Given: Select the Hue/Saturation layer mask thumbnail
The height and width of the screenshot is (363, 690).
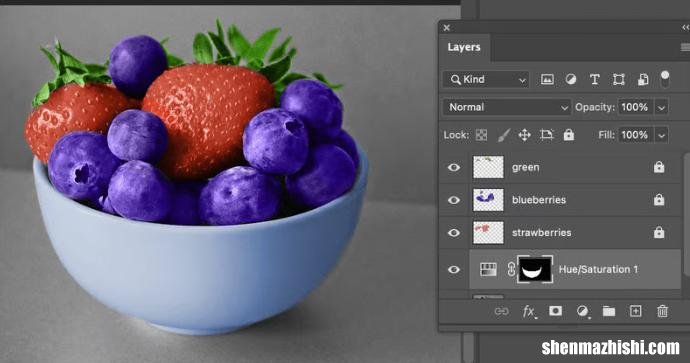Looking at the screenshot, I should 535,269.
